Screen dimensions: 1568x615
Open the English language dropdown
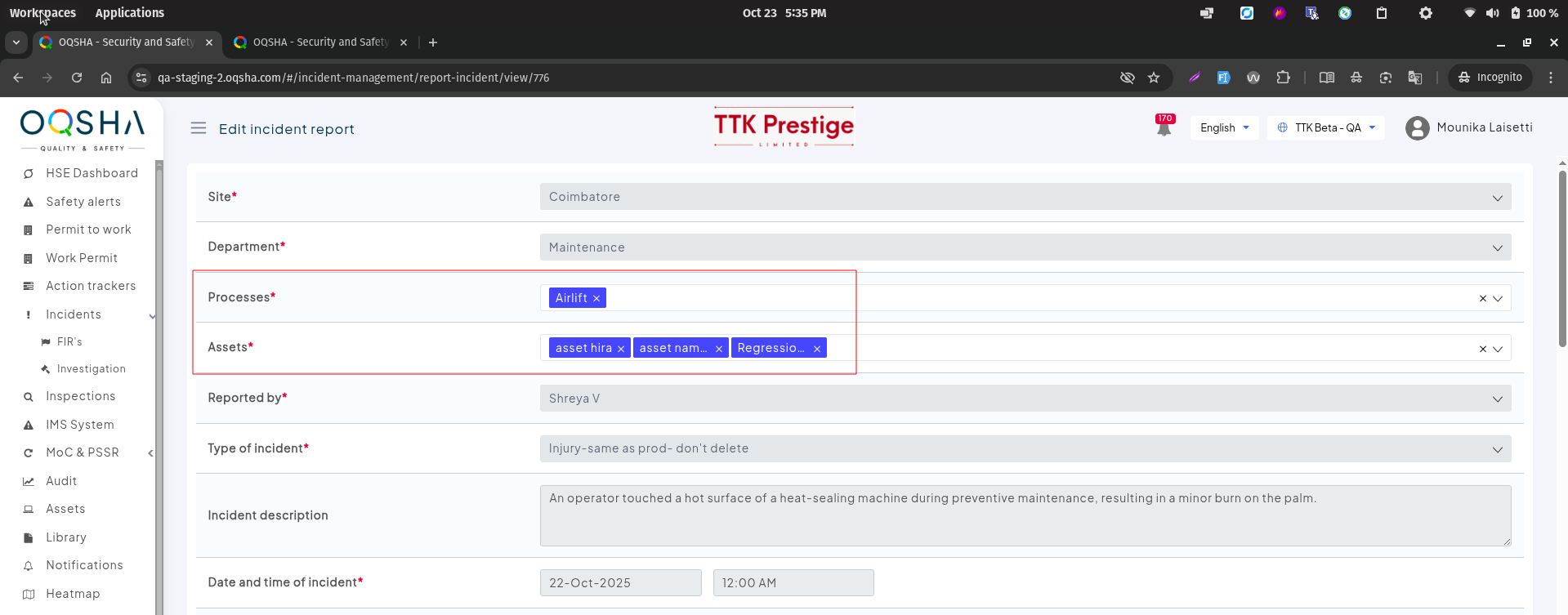click(x=1224, y=127)
